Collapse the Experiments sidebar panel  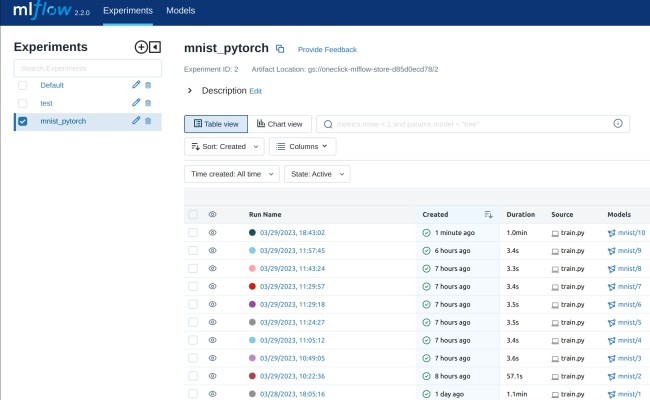click(155, 47)
